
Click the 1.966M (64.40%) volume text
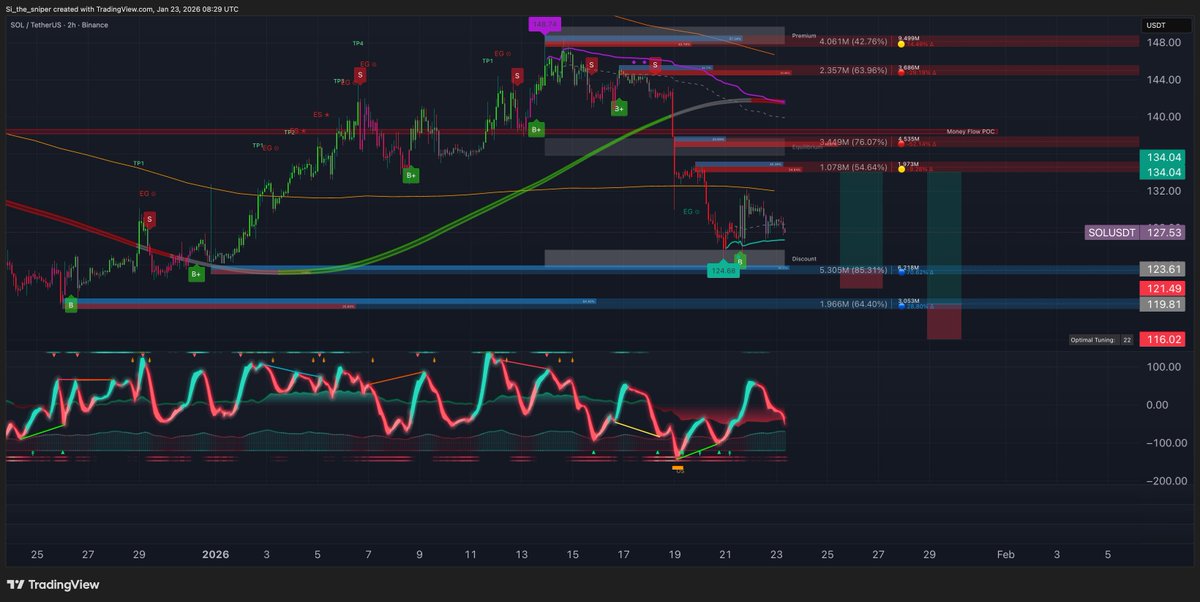[x=853, y=304]
